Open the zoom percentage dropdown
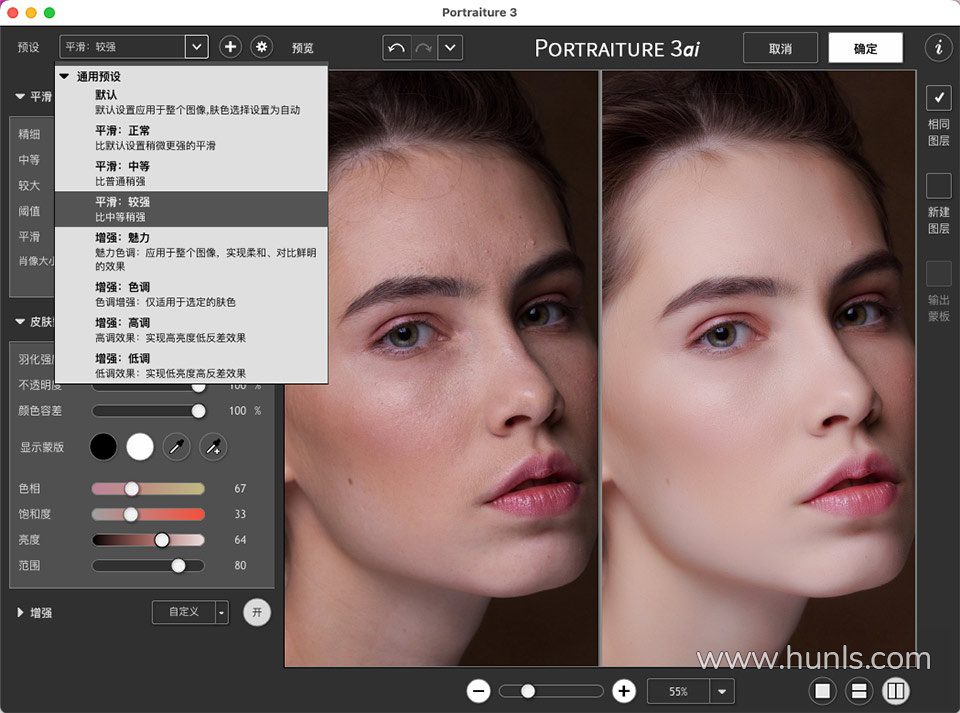Viewport: 960px width, 713px height. 722,691
